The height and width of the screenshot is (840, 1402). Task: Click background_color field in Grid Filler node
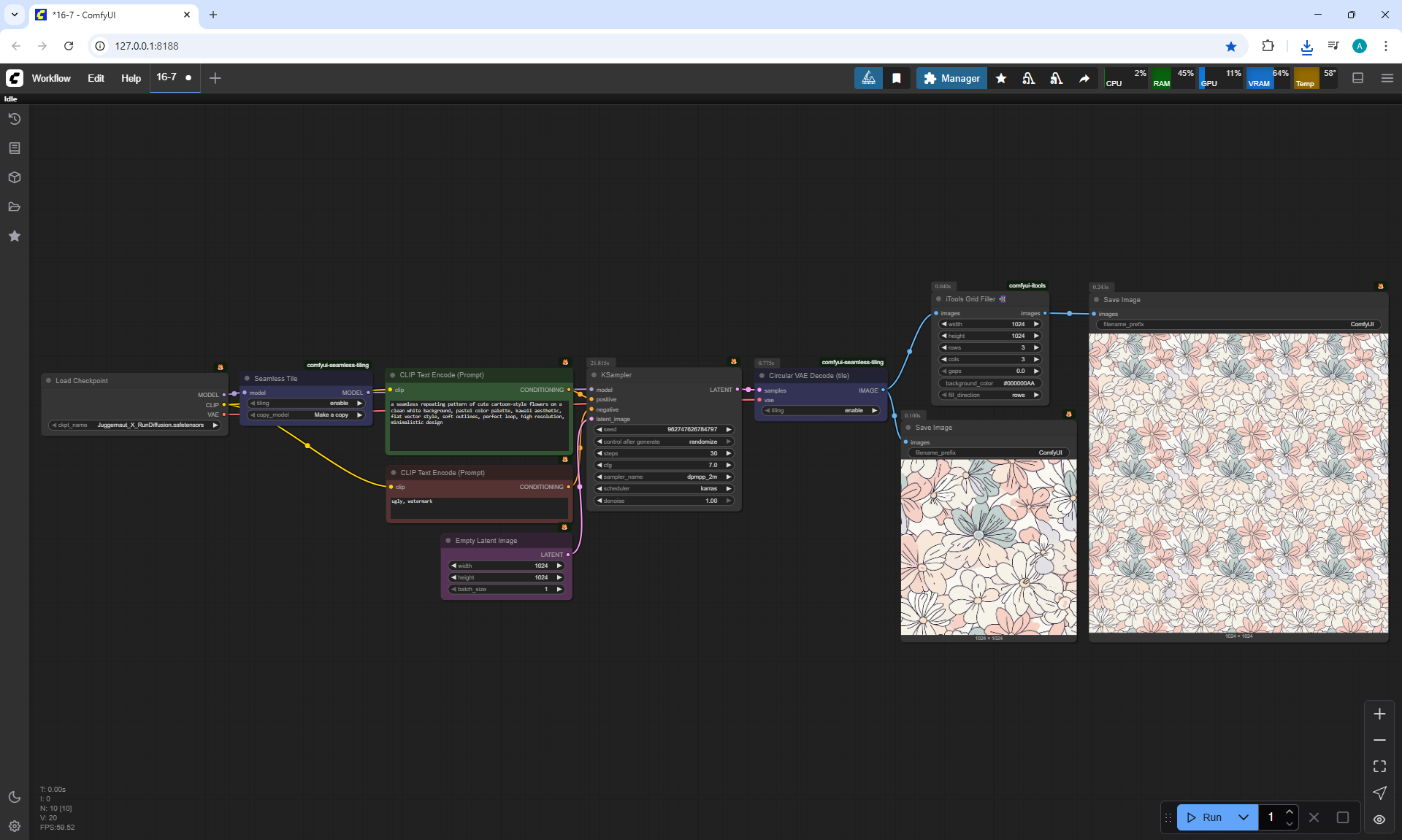[989, 383]
